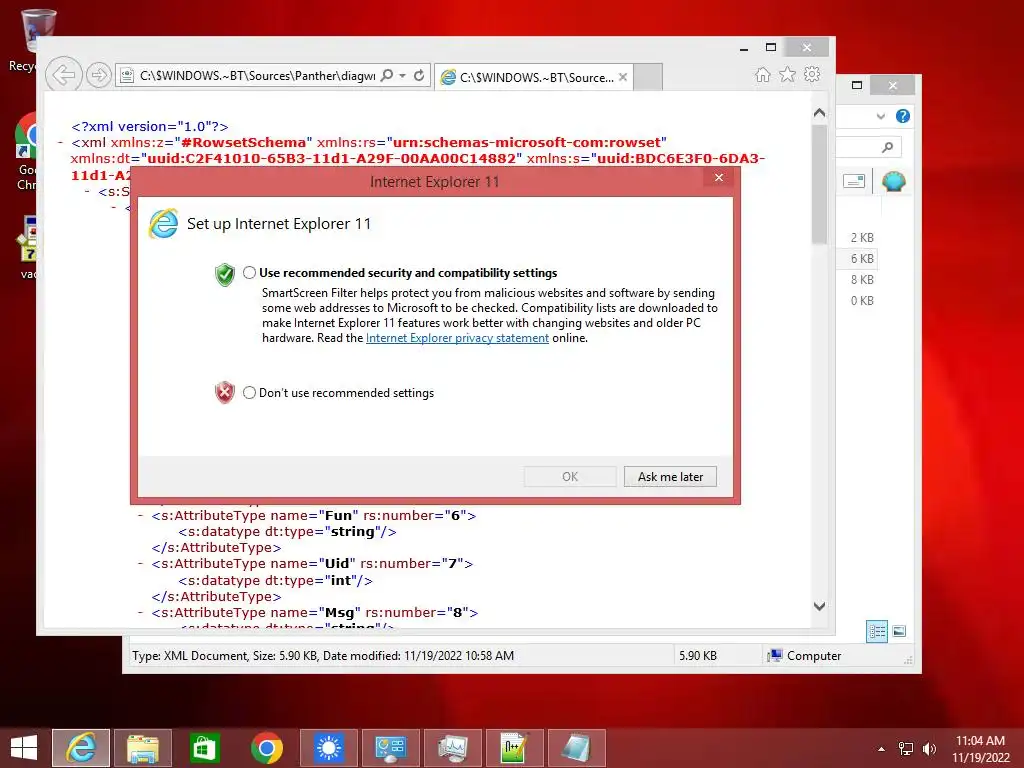Viewport: 1024px width, 768px height.
Task: Close the C:\$WINDOWS.~BT\Source... tab
Action: click(623, 77)
